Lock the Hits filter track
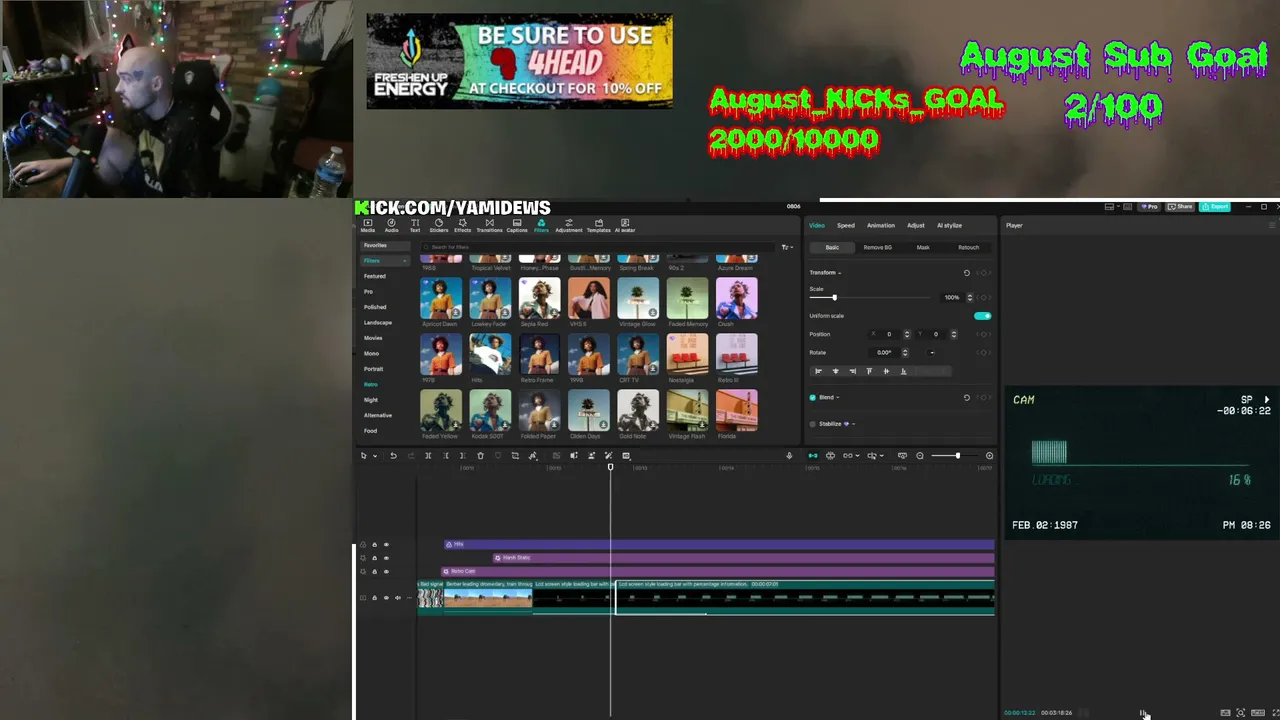 [x=374, y=545]
